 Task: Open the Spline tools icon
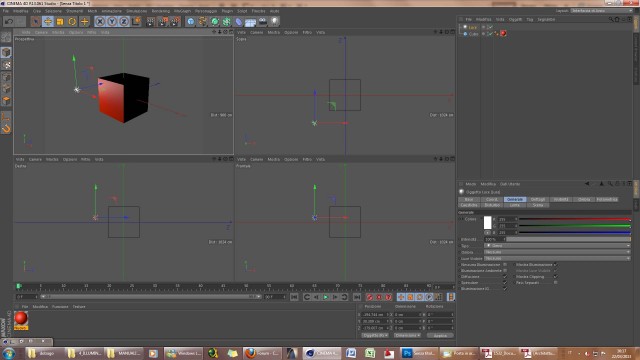click(202, 21)
